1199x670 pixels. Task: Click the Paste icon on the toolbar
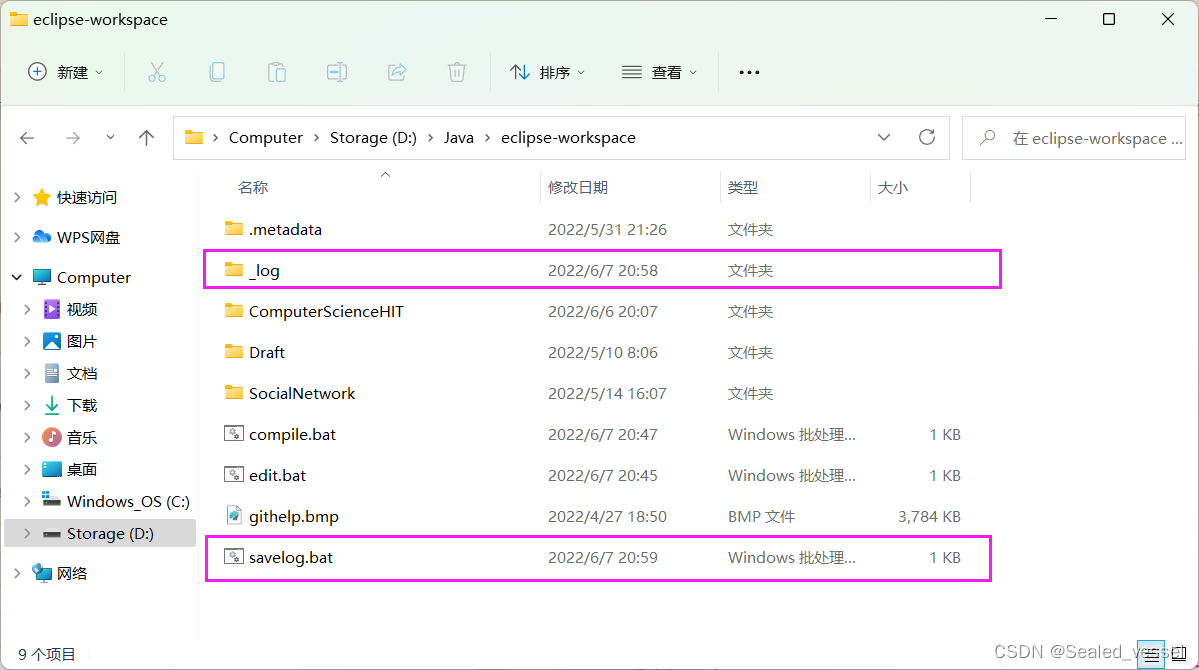click(276, 71)
